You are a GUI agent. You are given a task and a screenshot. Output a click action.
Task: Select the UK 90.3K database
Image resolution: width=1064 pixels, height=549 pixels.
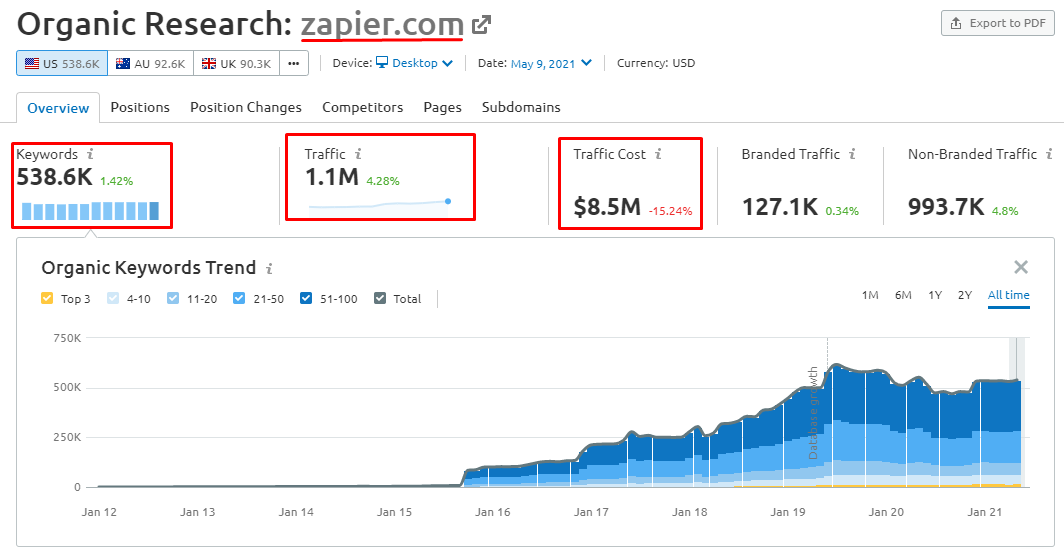pyautogui.click(x=236, y=64)
